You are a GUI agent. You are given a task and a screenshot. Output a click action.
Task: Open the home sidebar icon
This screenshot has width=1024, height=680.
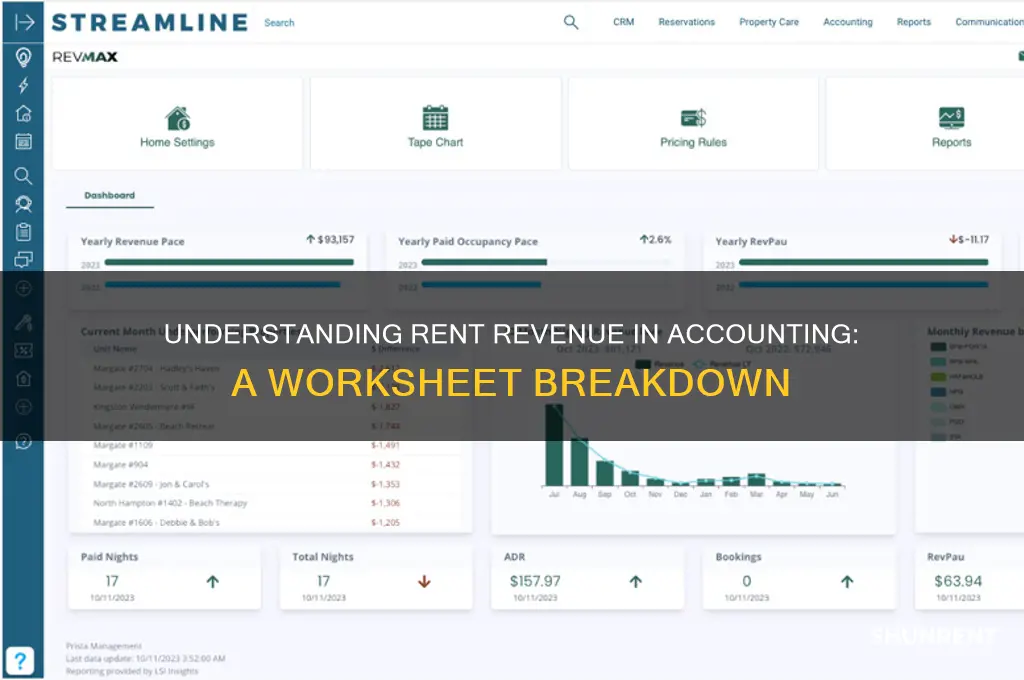pyautogui.click(x=24, y=114)
